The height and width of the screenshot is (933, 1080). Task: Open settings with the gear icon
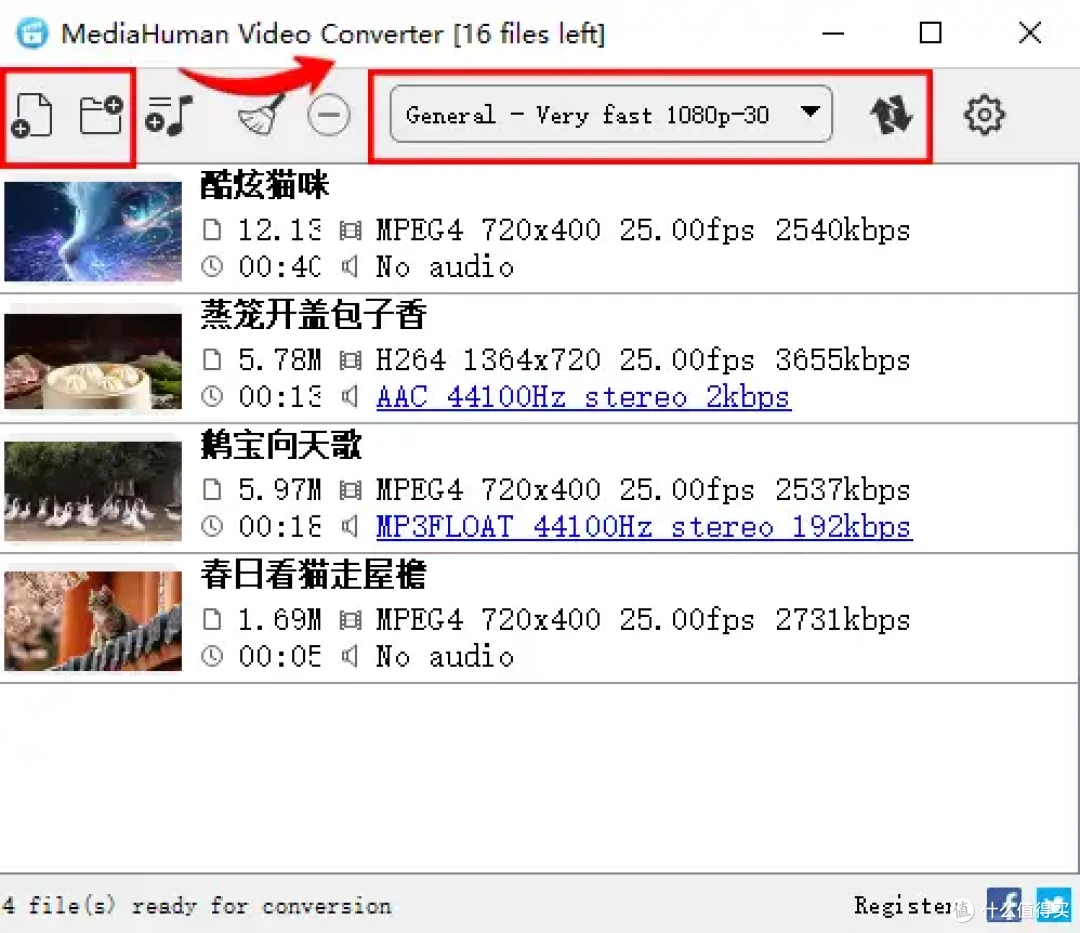pyautogui.click(x=984, y=114)
